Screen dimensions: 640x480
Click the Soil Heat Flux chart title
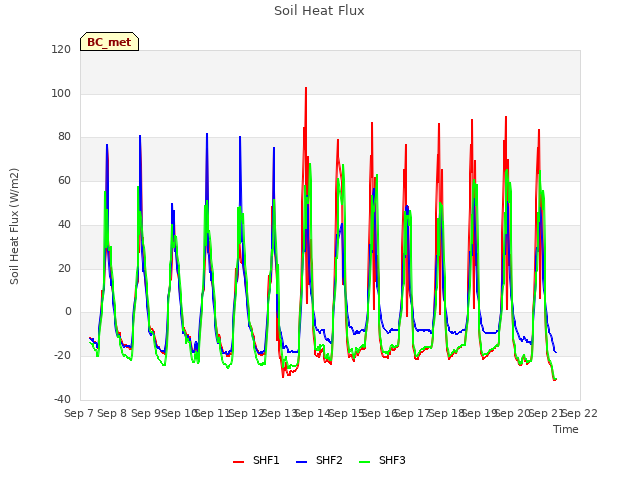click(x=319, y=11)
